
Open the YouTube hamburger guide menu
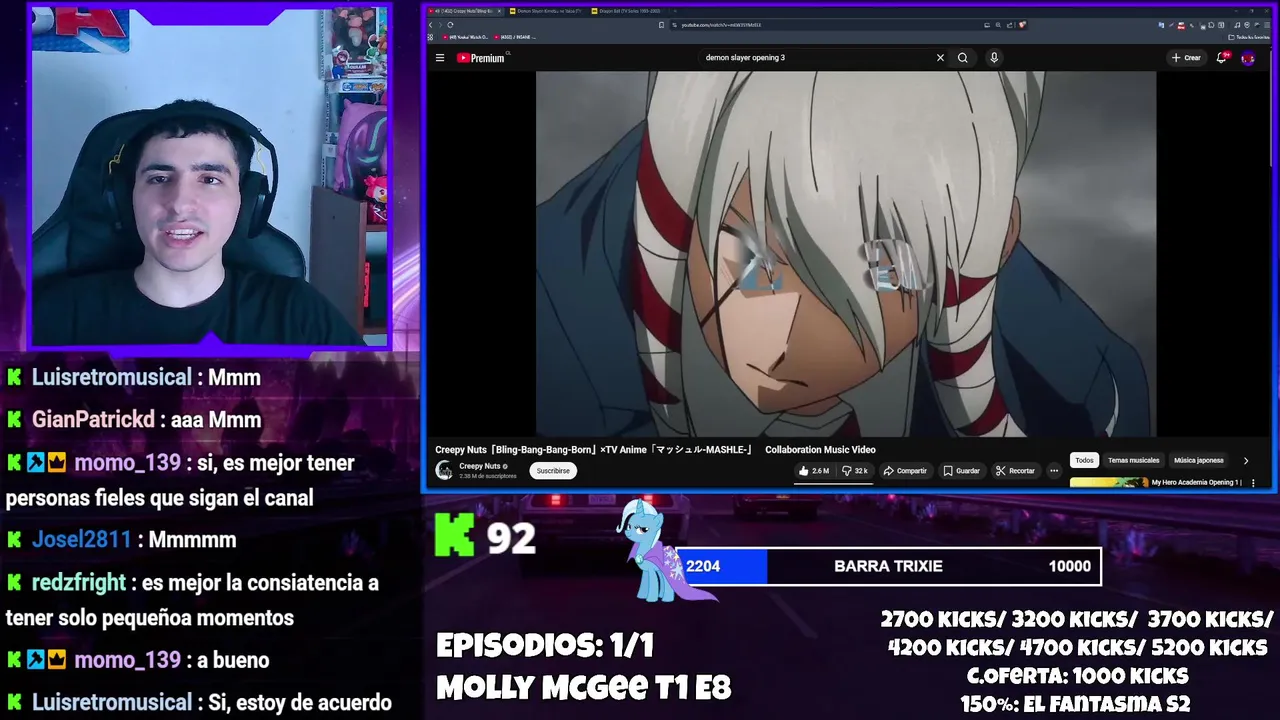pyautogui.click(x=439, y=58)
